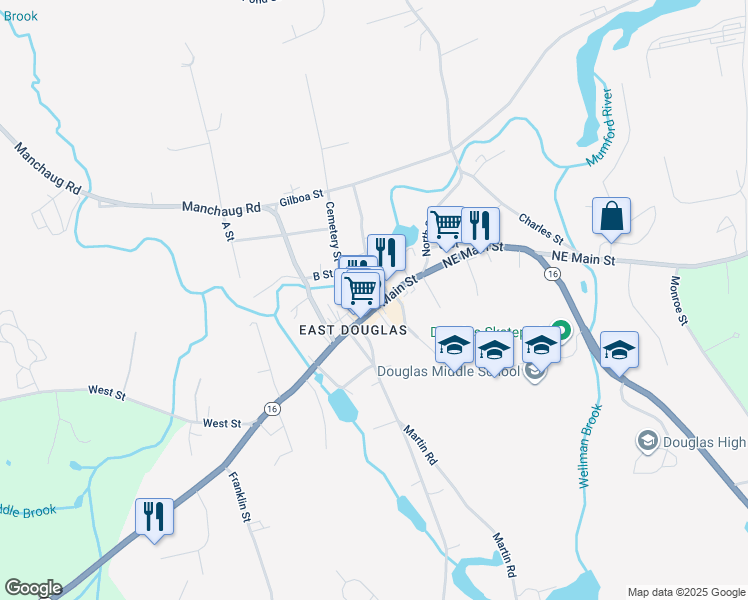Click the Route 16 shield below NE Main St

coord(552,274)
